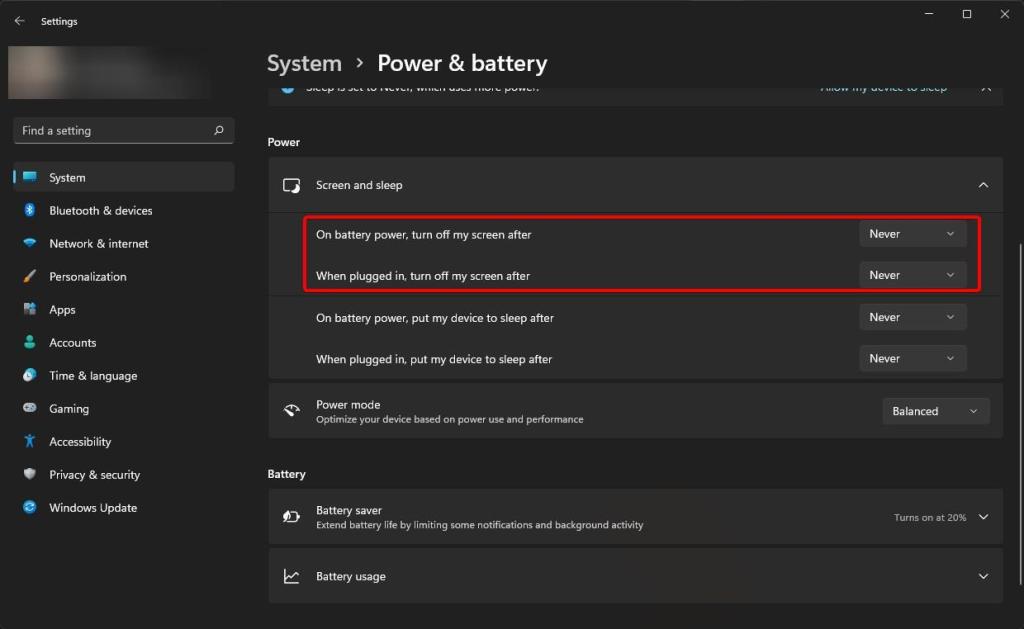Click the Apps icon in sidebar
This screenshot has height=629, width=1024.
point(29,309)
